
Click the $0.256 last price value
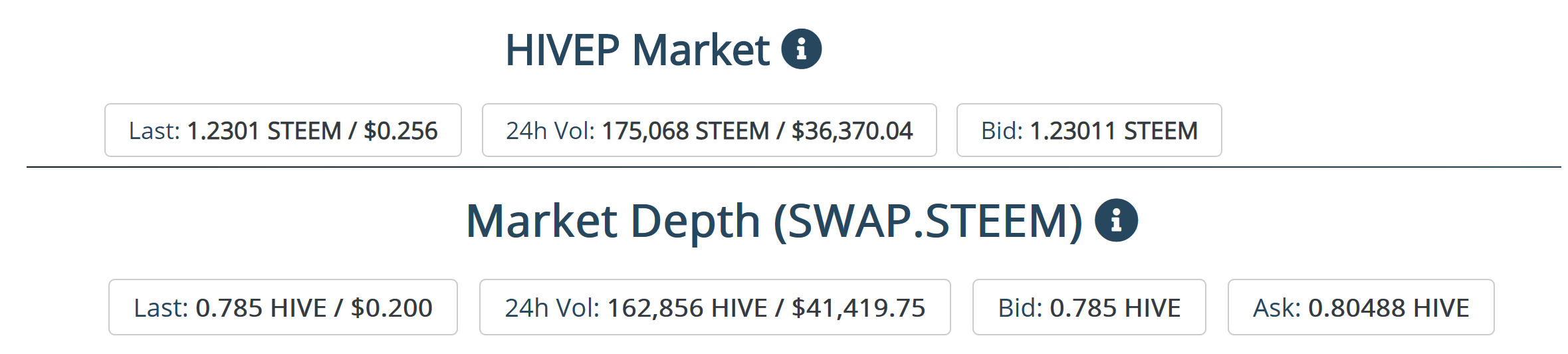coord(401,131)
